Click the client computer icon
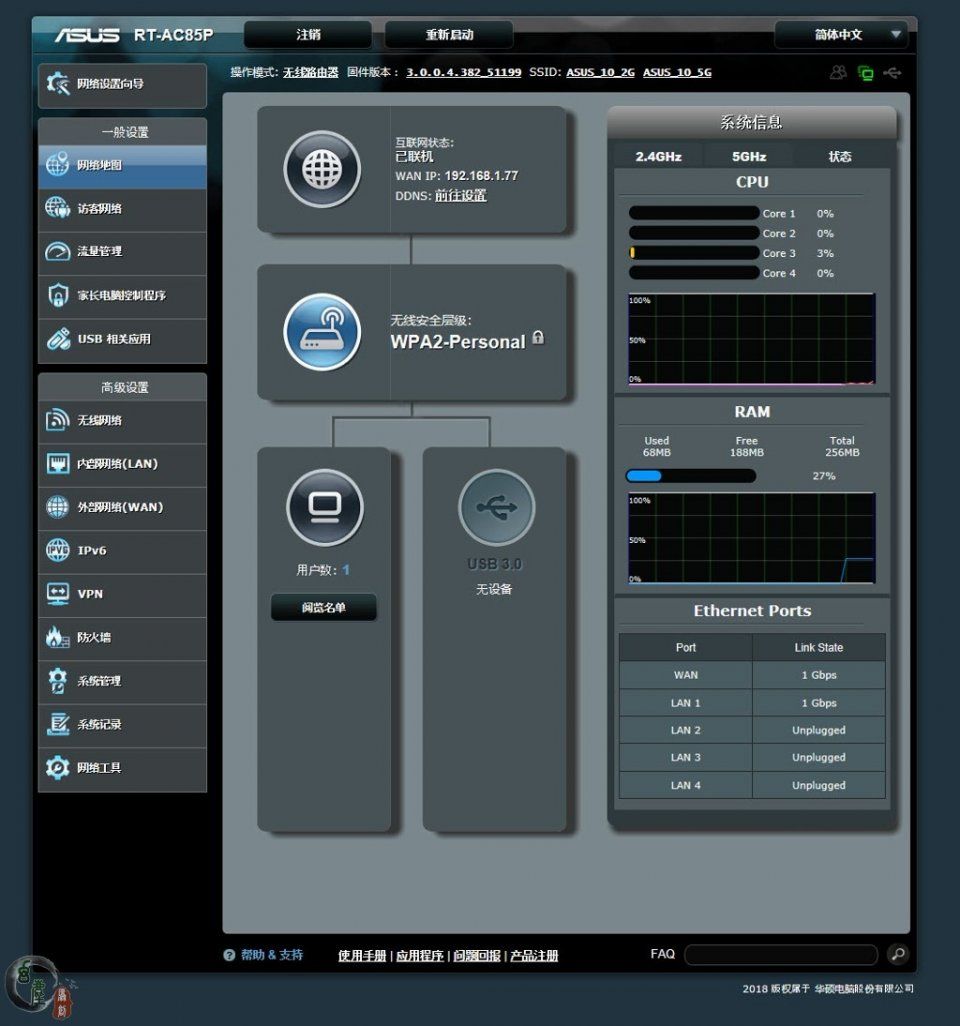Image resolution: width=960 pixels, height=1026 pixels. tap(324, 508)
